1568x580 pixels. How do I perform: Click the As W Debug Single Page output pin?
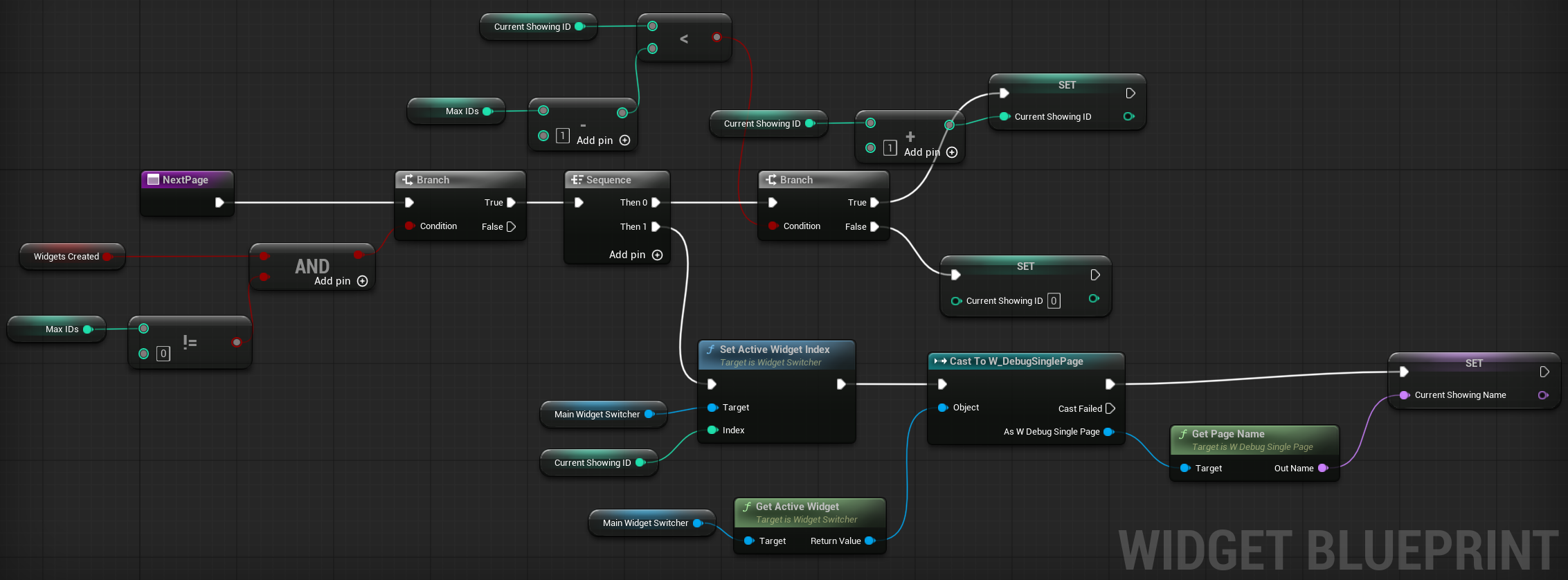coord(1108,432)
